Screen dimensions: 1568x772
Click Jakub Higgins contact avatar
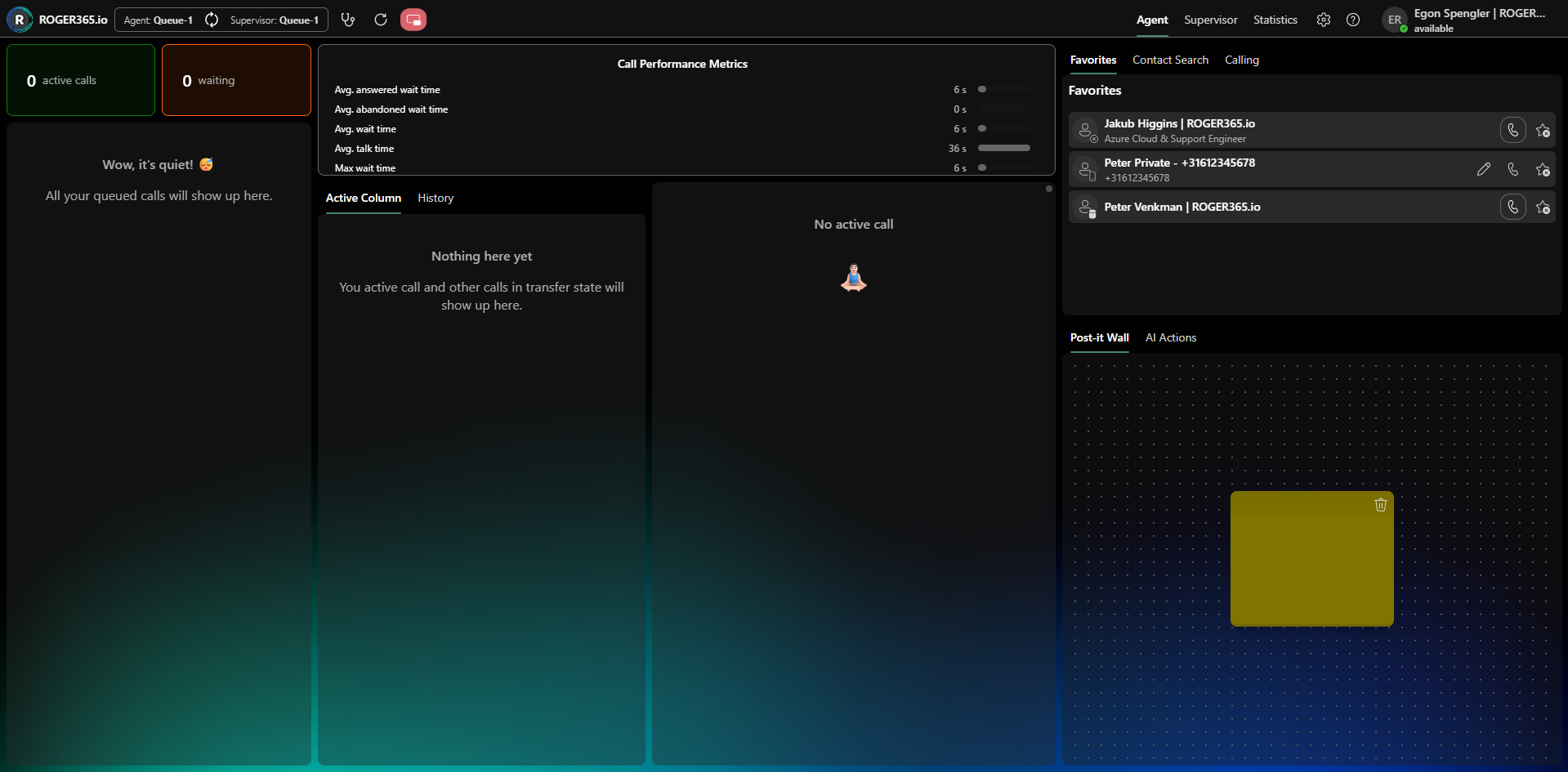1086,131
